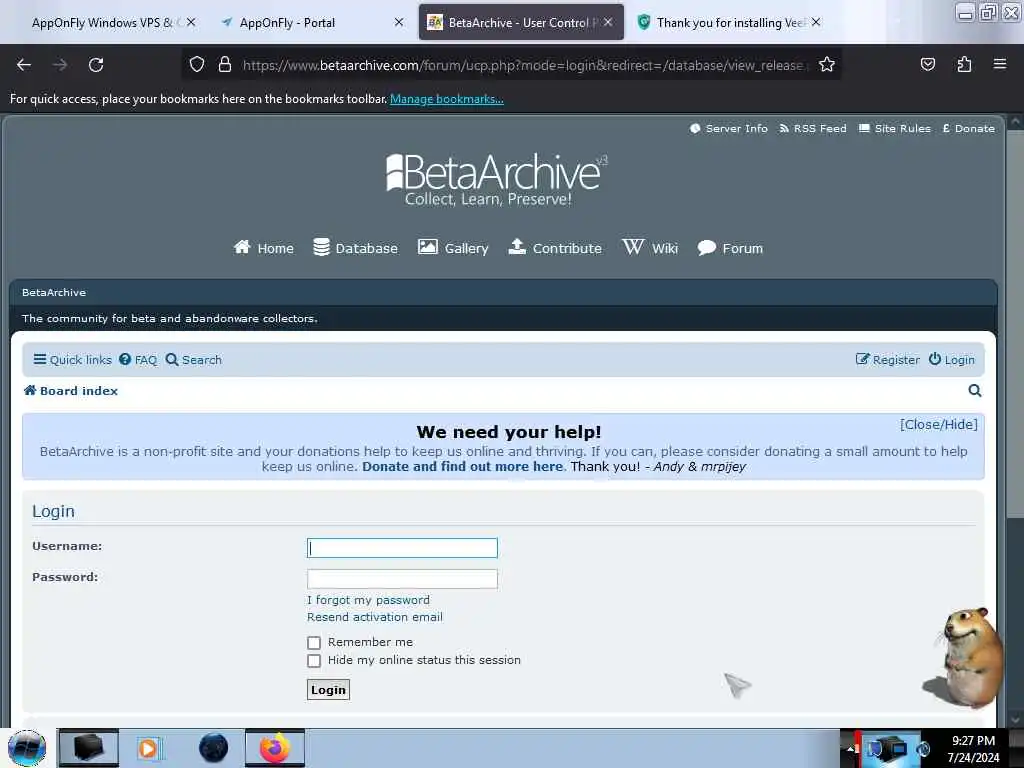Screen dimensions: 1024x768
Task: Switch to Thank you for installing tab
Action: [x=728, y=23]
